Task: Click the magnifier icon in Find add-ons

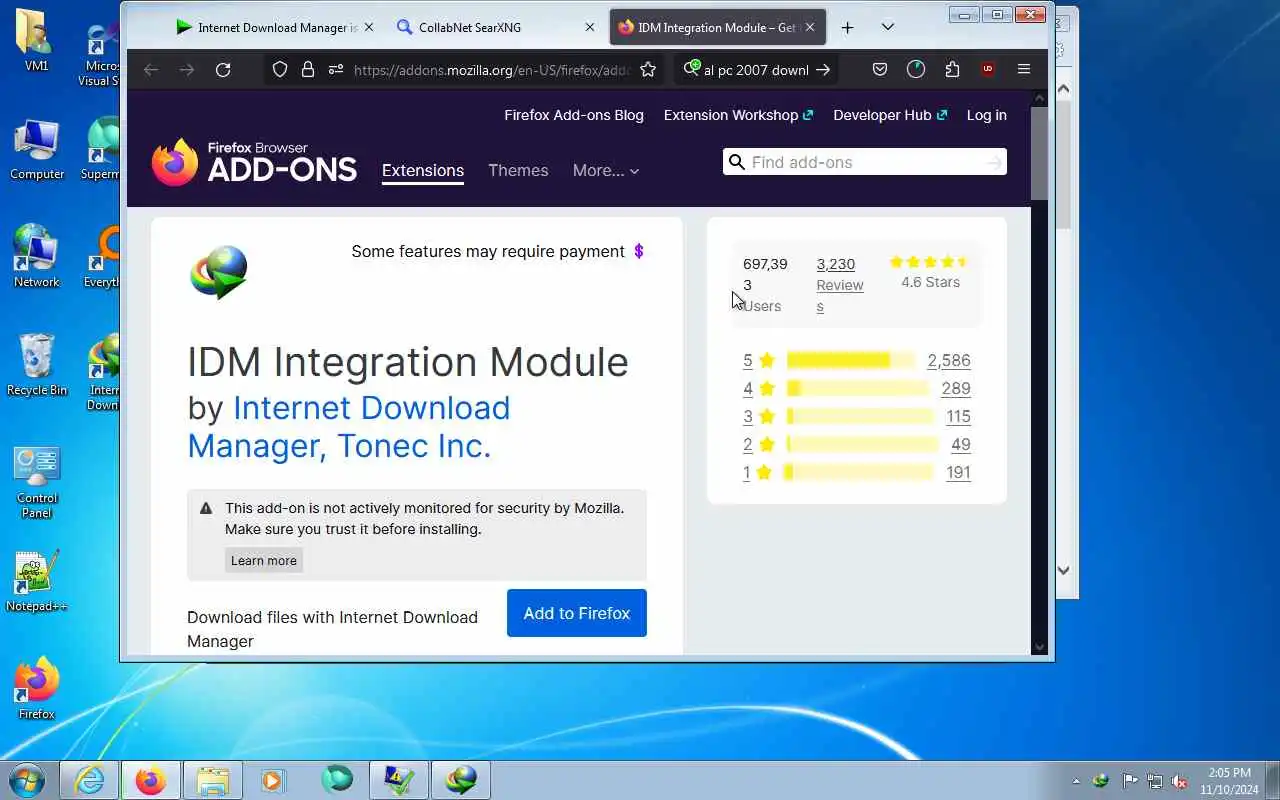Action: tap(737, 162)
